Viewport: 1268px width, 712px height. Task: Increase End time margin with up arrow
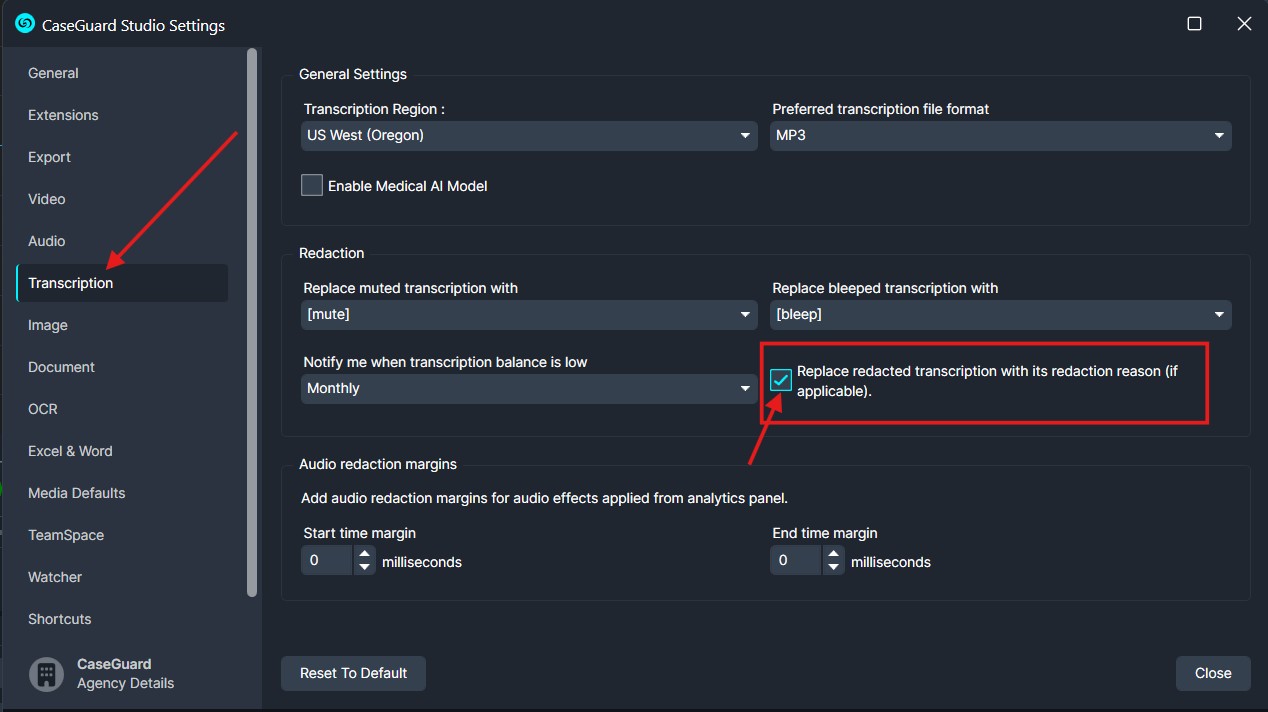833,554
